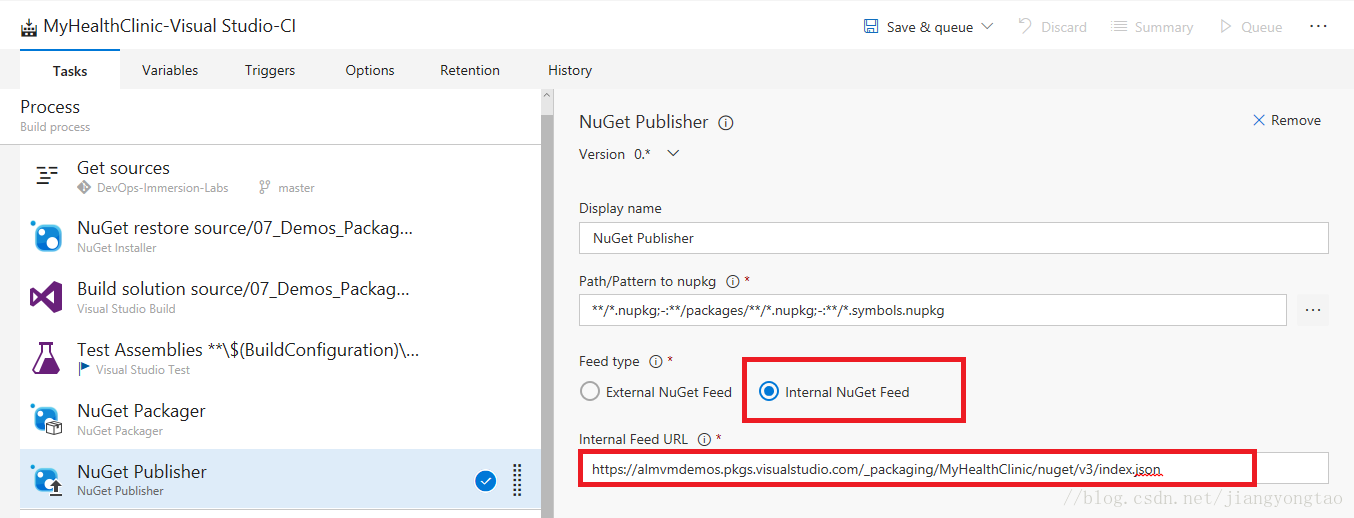Open the Summary view

(x=1152, y=27)
